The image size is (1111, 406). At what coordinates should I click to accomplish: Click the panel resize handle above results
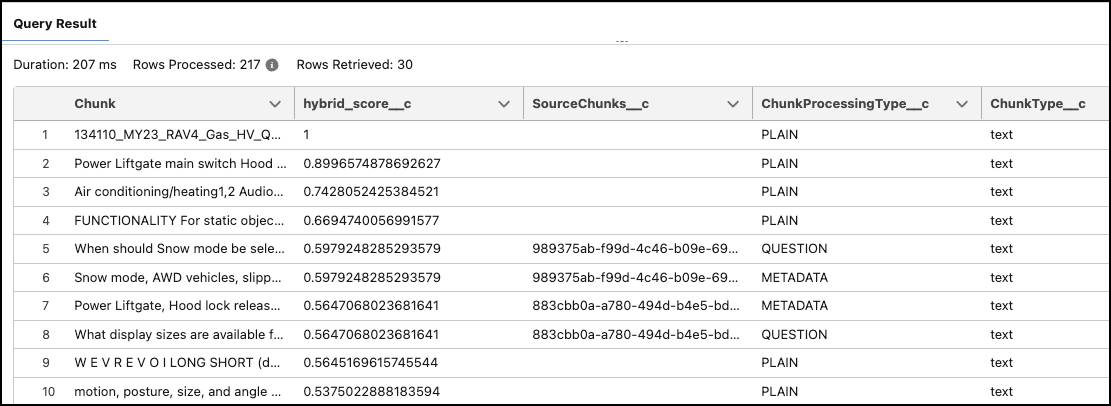click(x=622, y=42)
